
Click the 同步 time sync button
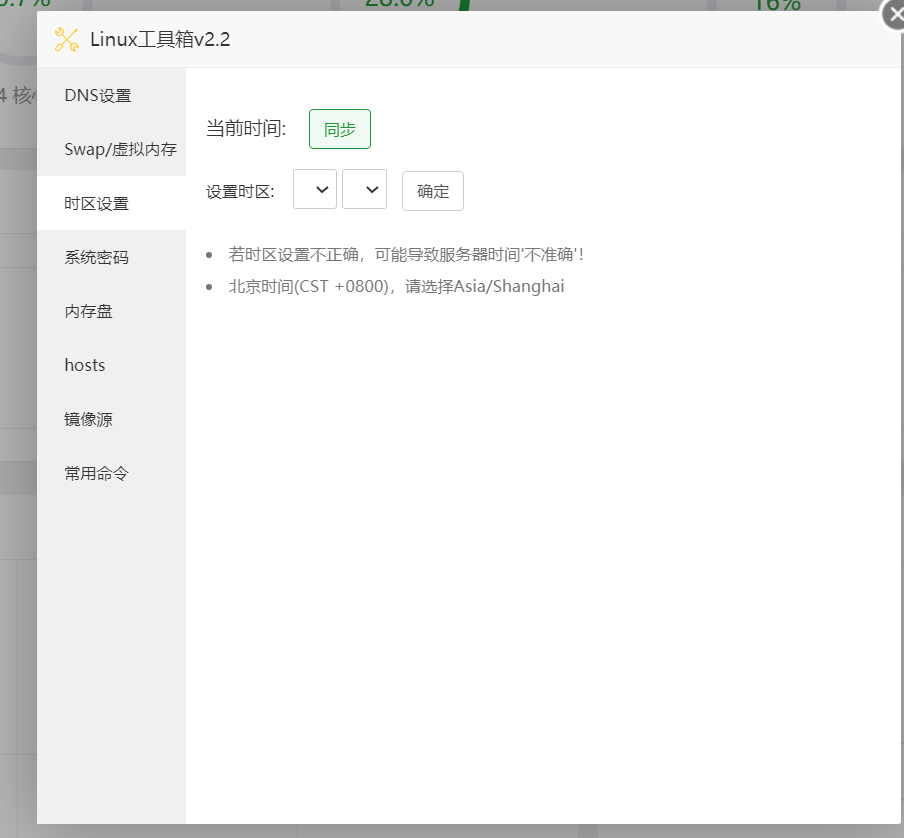pos(340,129)
